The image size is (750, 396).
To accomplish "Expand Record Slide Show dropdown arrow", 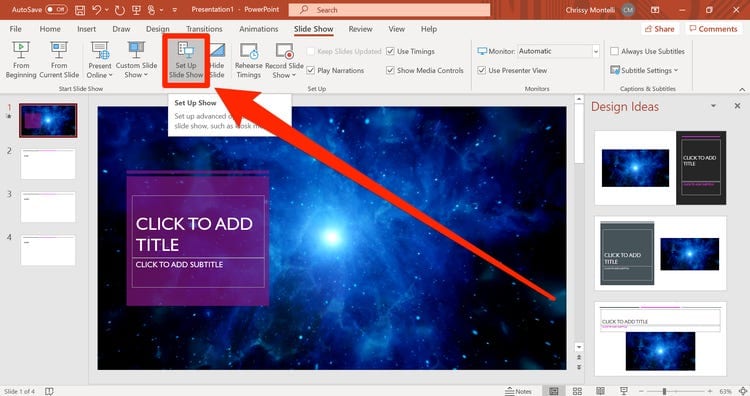I will [294, 75].
